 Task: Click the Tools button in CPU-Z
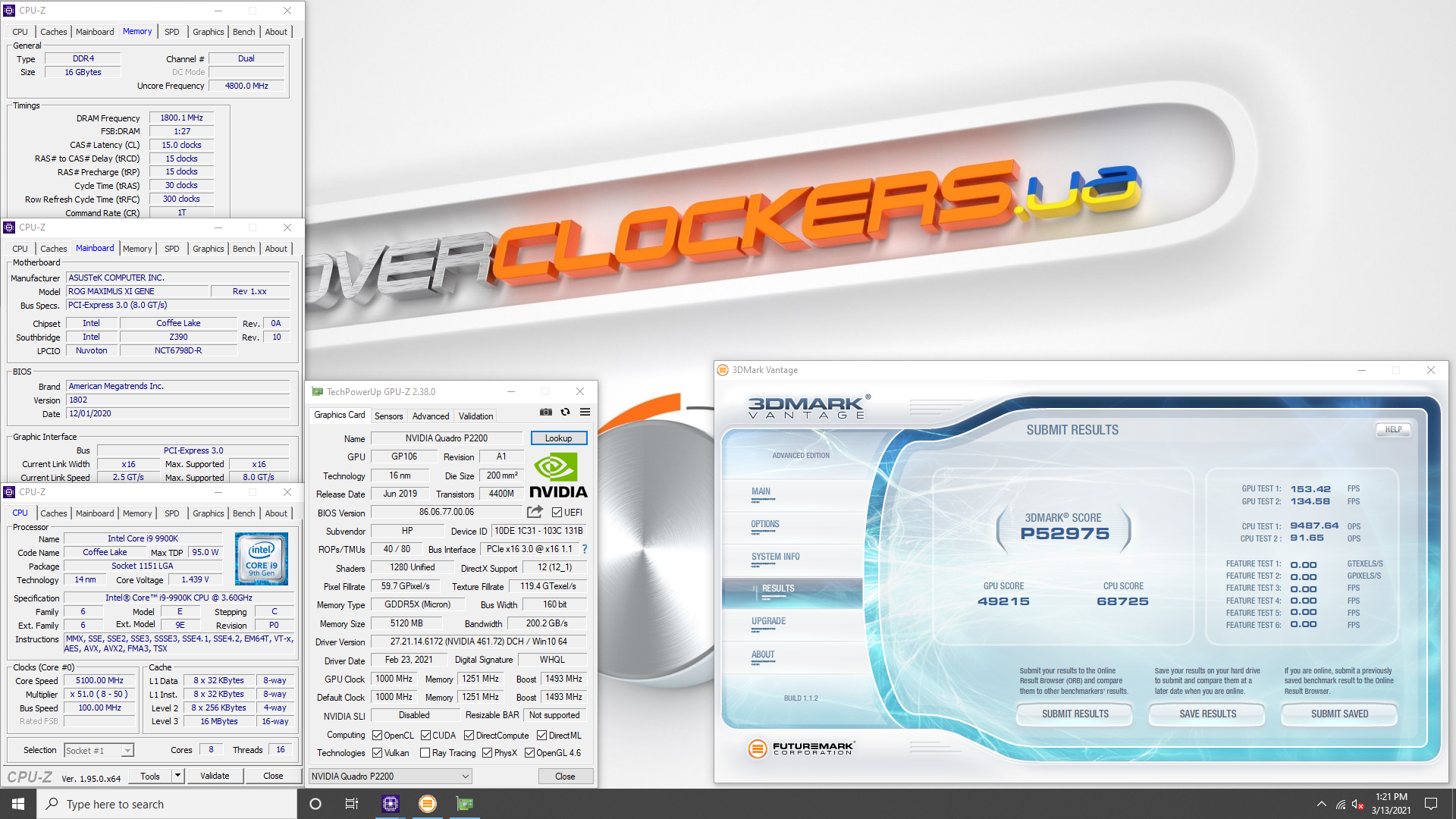coord(150,776)
